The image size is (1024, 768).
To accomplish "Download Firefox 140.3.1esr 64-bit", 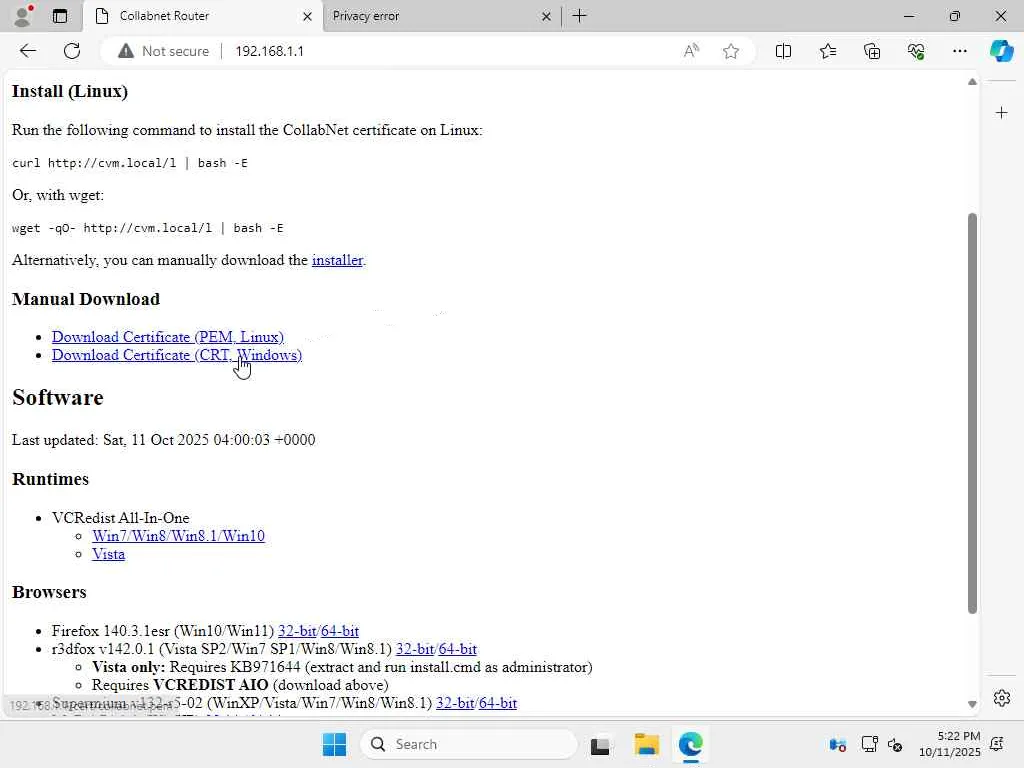I will 340,631.
